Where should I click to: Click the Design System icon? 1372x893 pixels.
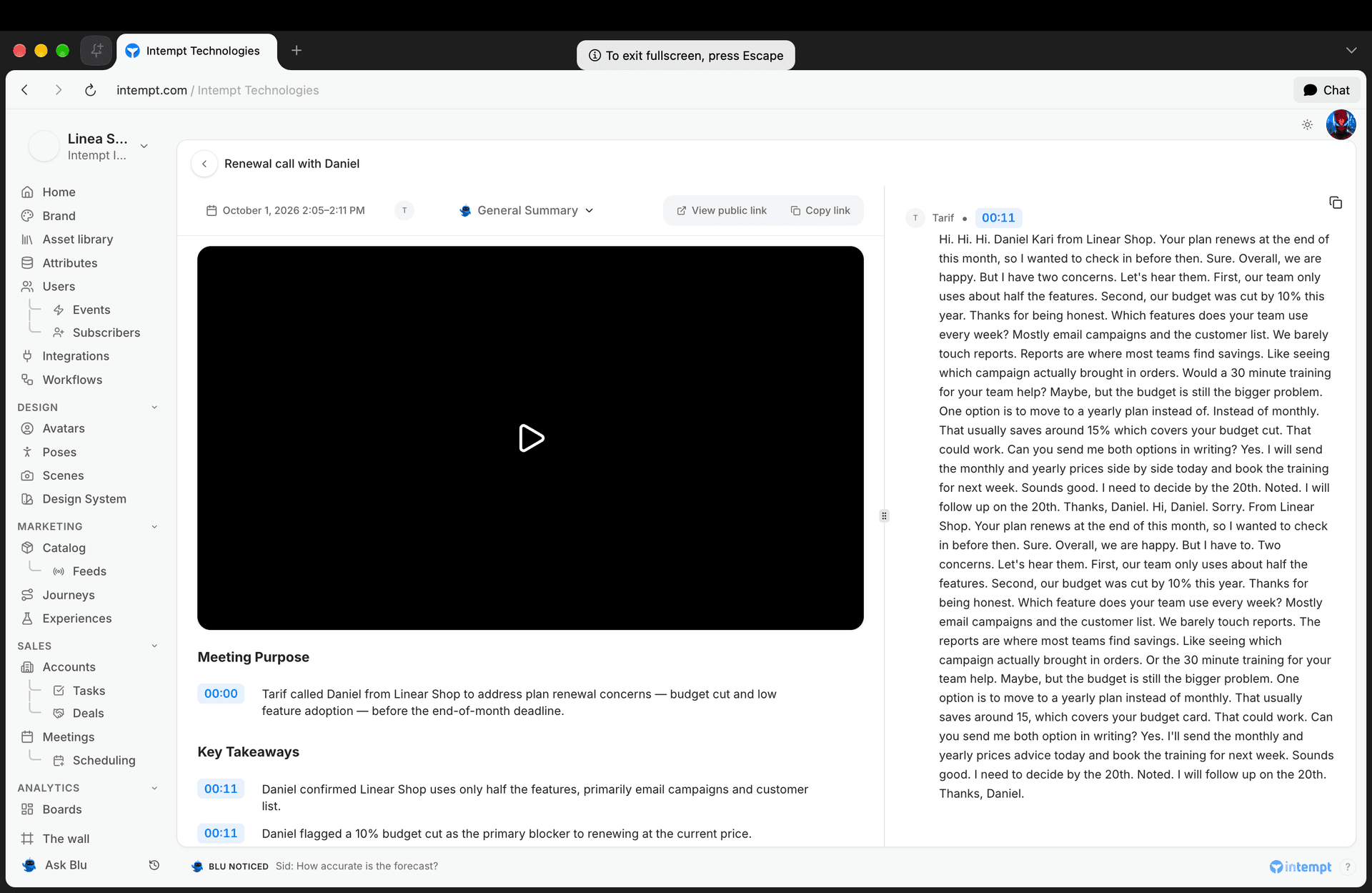tap(27, 499)
